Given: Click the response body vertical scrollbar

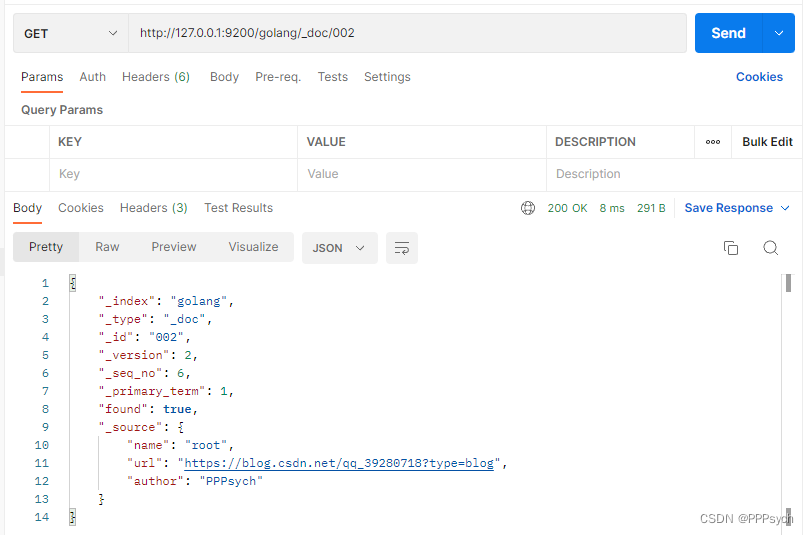Looking at the screenshot, I should [x=788, y=284].
